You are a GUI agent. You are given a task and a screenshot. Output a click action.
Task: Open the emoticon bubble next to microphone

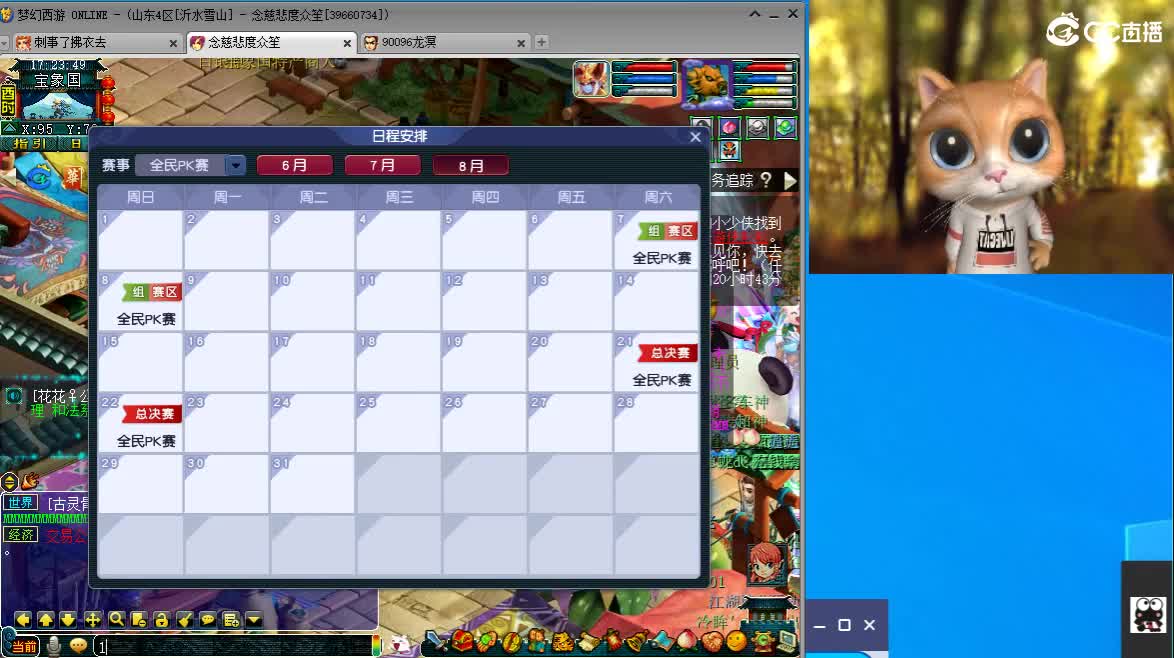pos(78,645)
